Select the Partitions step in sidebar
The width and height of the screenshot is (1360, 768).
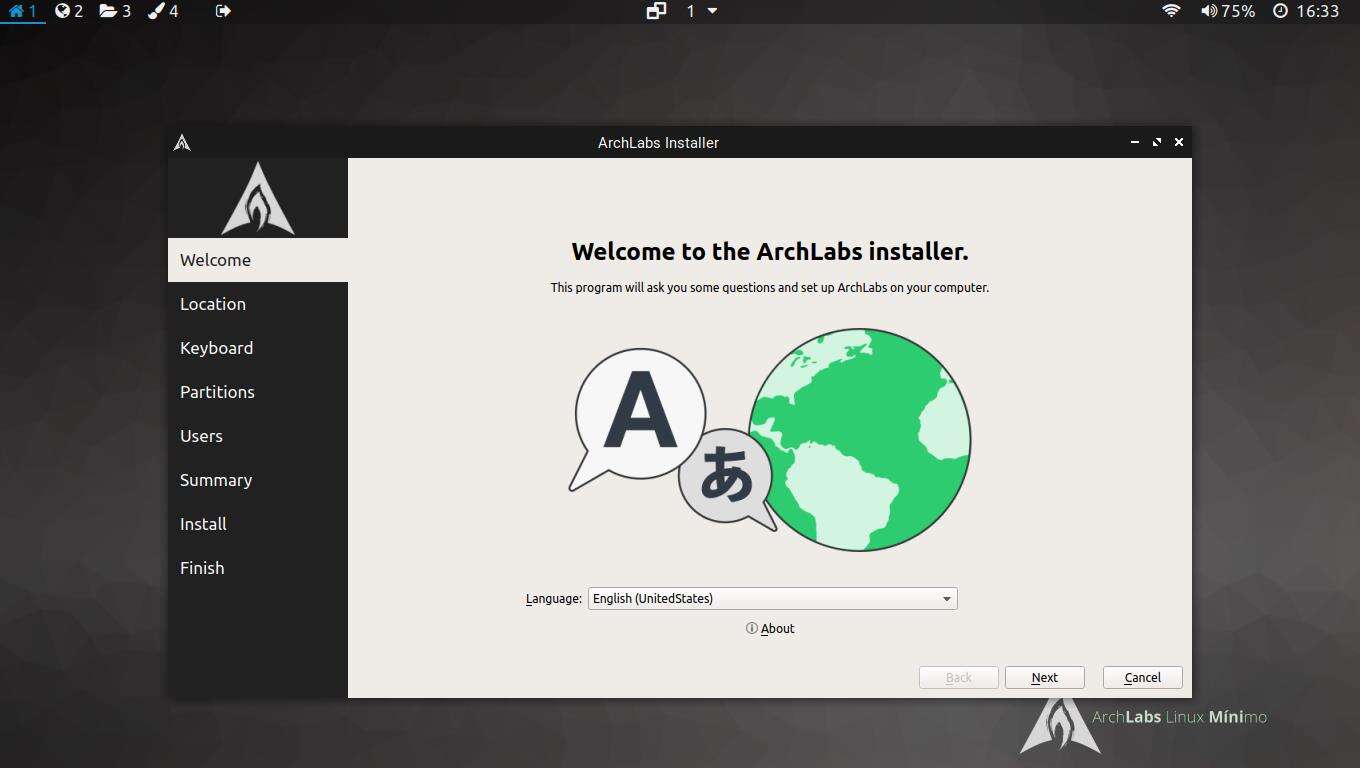[258, 392]
